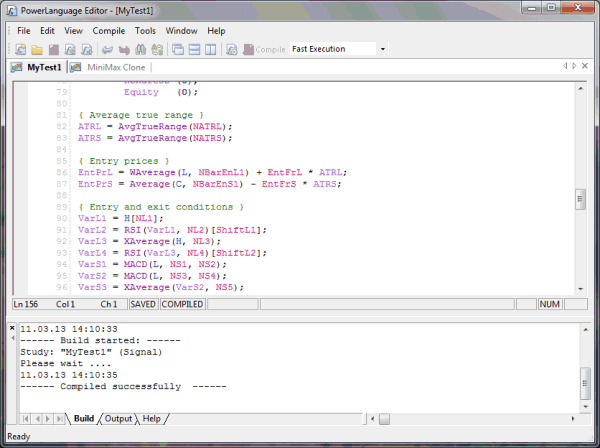Click the export study toolbar icon
The image size is (600, 448).
87,49
